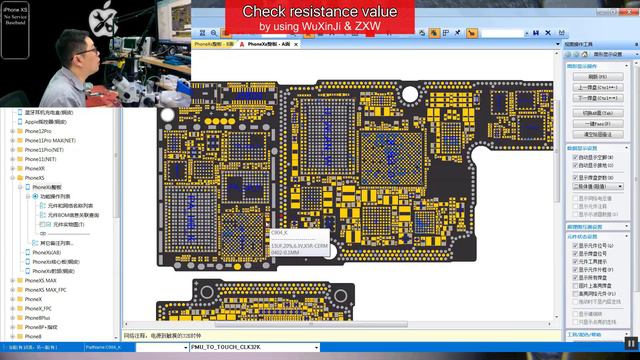Enable 图片上高亮焊盘 checkbox
Viewport: 640px width, 360px height.
point(576,286)
